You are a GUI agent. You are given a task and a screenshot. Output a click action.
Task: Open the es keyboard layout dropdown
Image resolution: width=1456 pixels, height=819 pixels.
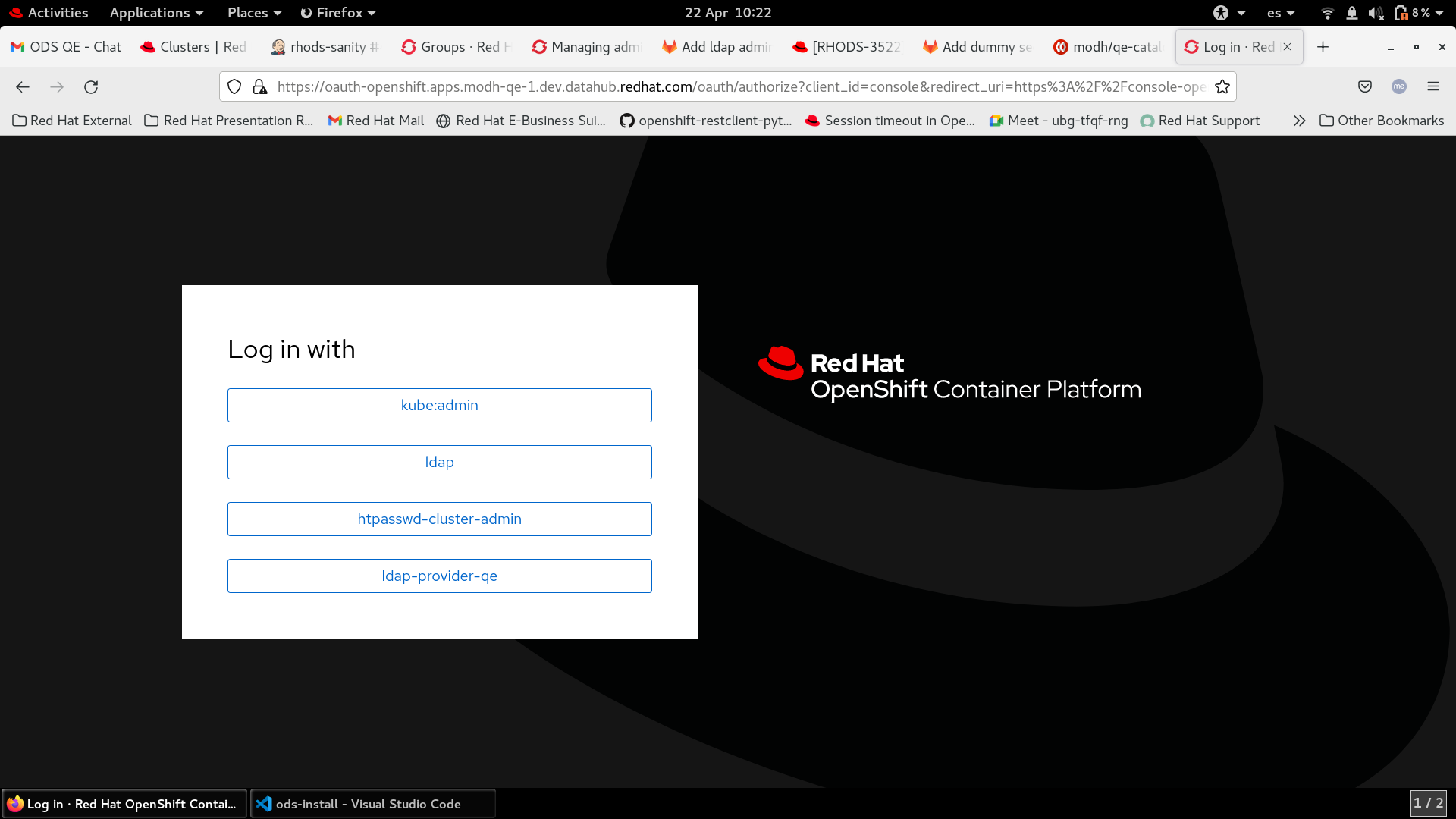tap(1280, 13)
